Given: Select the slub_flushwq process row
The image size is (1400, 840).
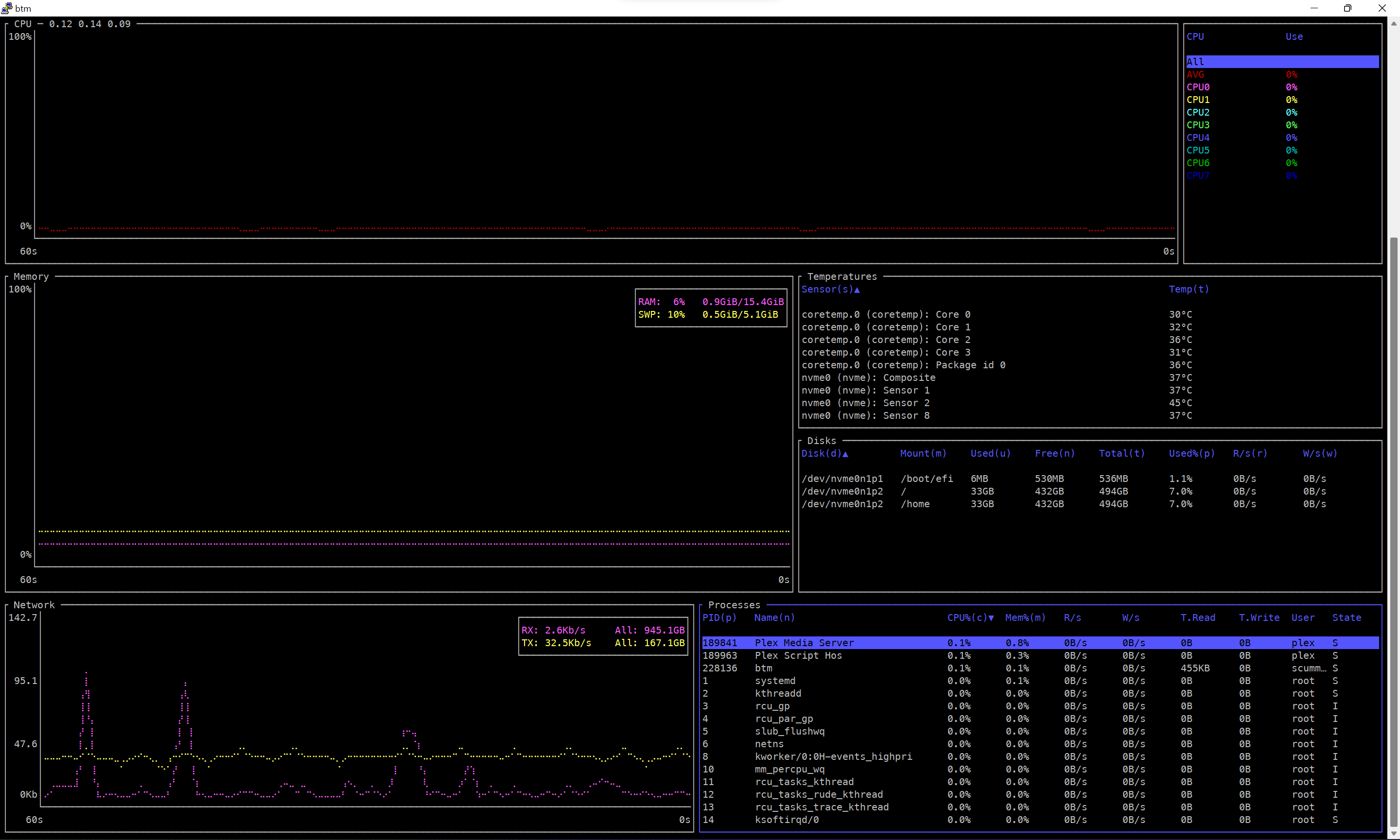Looking at the screenshot, I should (x=1040, y=731).
